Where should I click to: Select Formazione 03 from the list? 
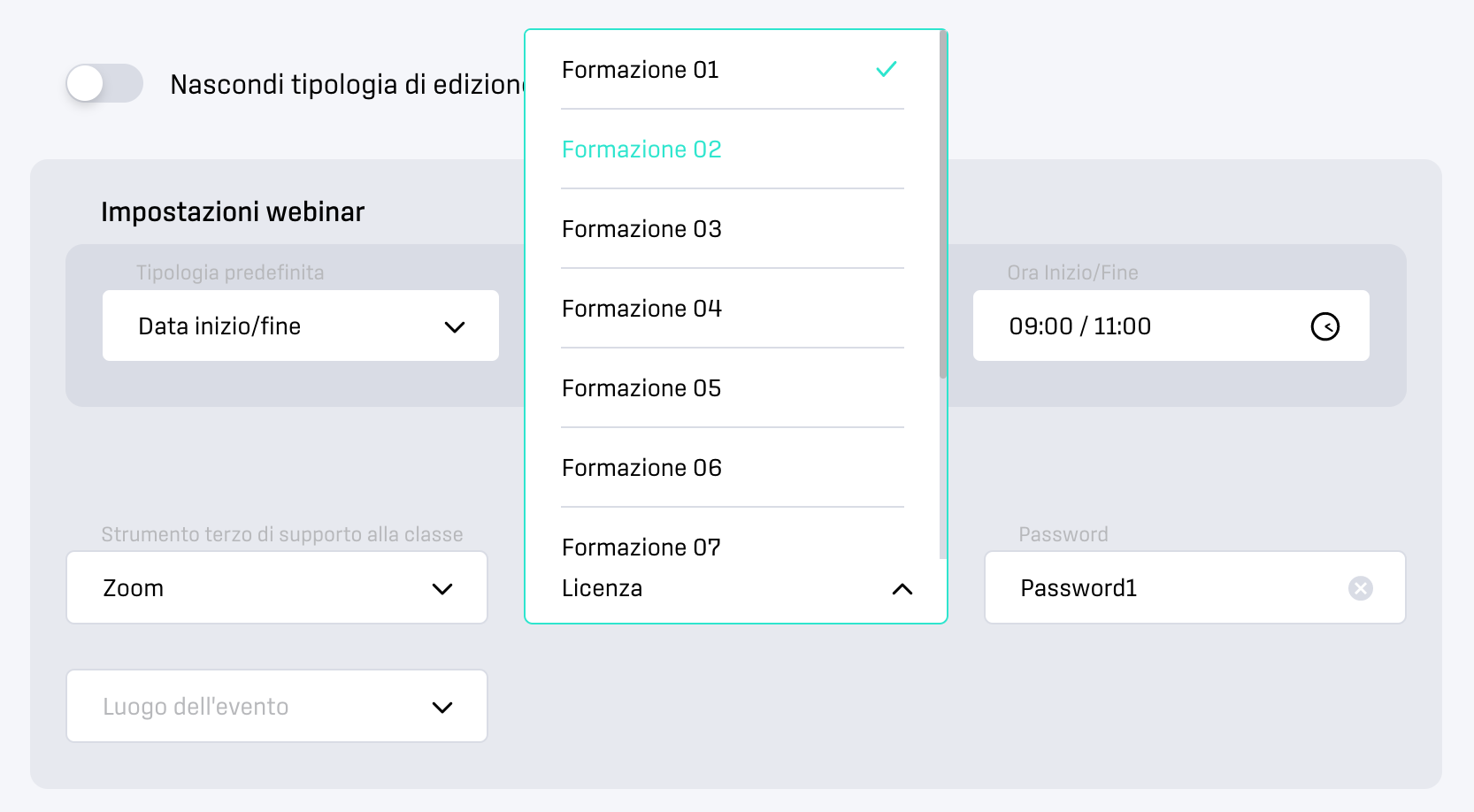pyautogui.click(x=733, y=229)
